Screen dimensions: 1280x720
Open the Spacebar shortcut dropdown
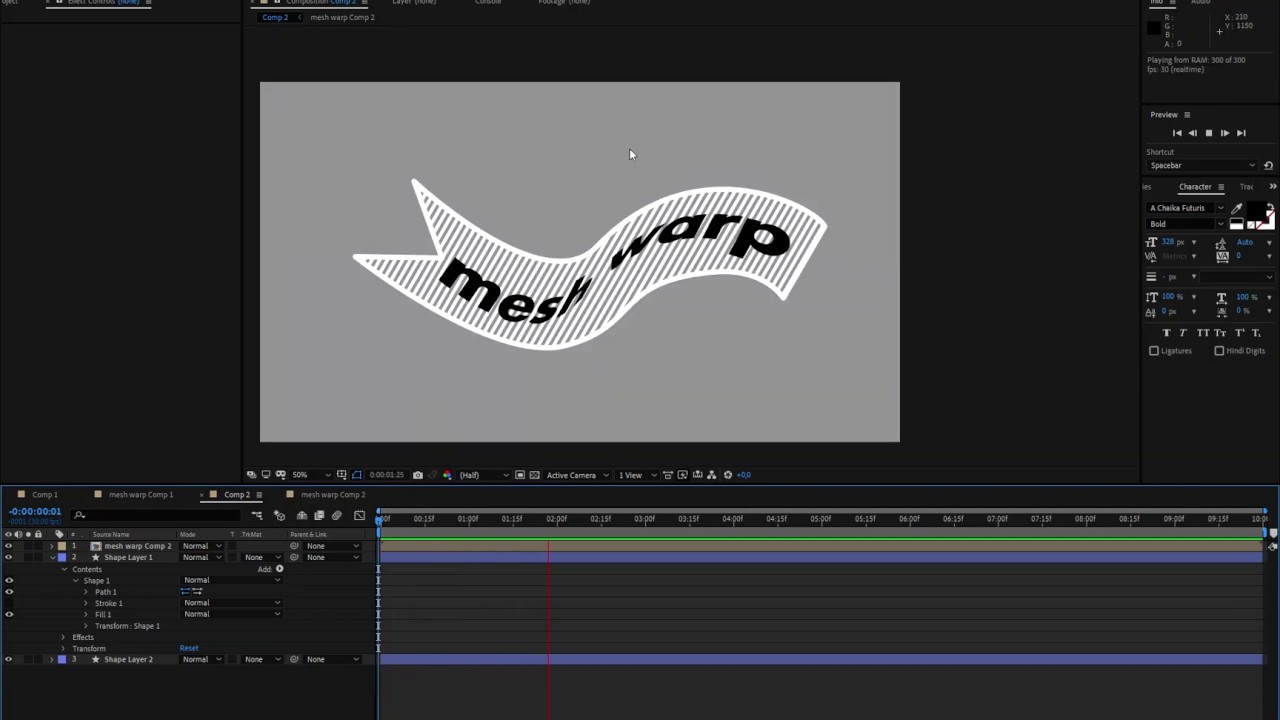(x=1202, y=166)
